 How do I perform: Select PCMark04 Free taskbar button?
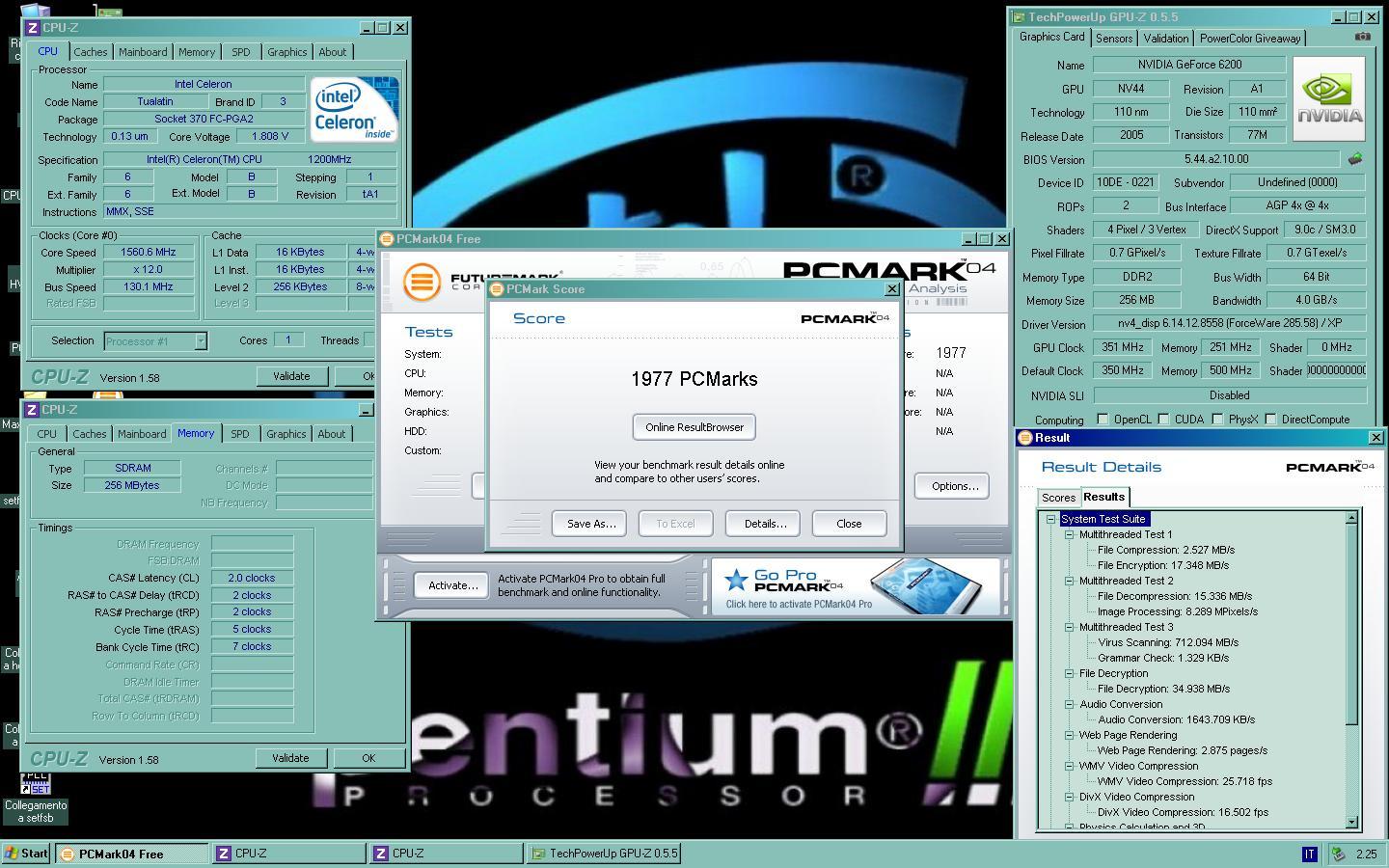131,854
